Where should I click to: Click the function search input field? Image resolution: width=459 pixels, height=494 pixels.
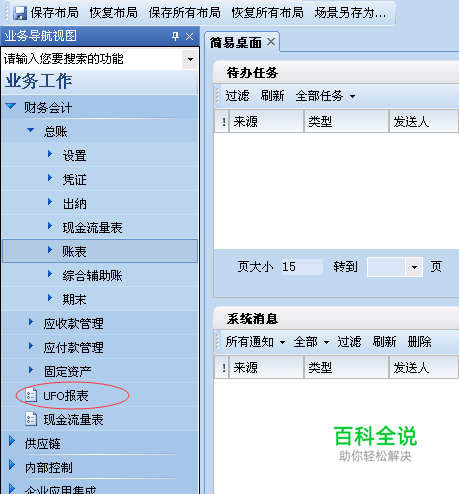click(92, 59)
